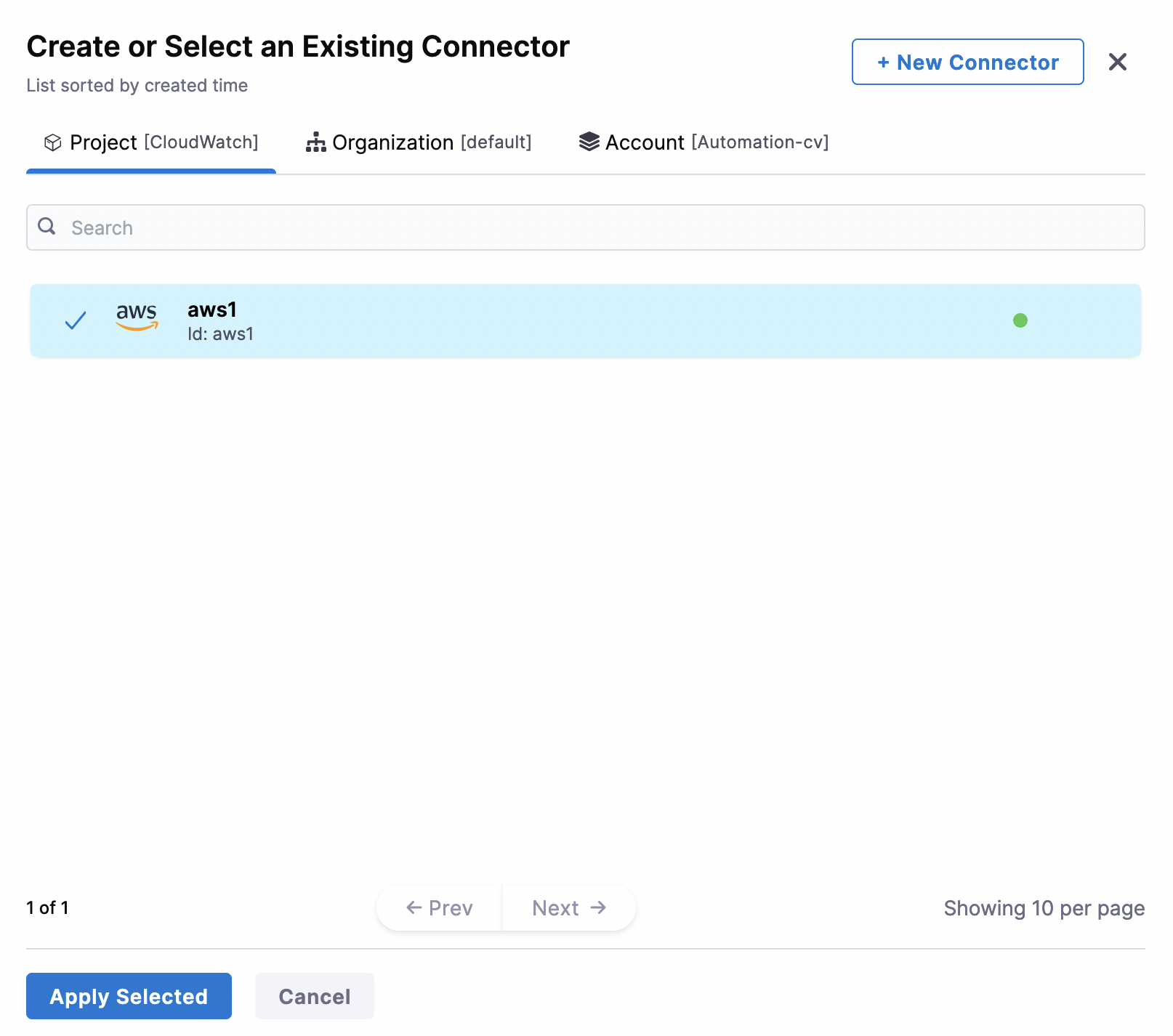Click the Organization hierarchy icon
Screen dimensions: 1173x1036
click(315, 142)
